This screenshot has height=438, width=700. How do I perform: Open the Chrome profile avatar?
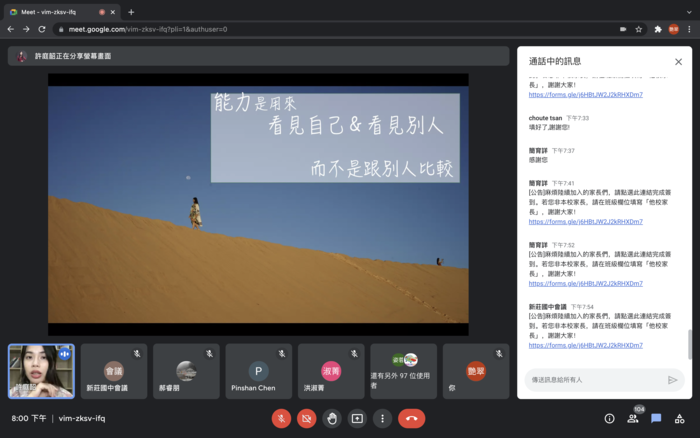tap(674, 29)
